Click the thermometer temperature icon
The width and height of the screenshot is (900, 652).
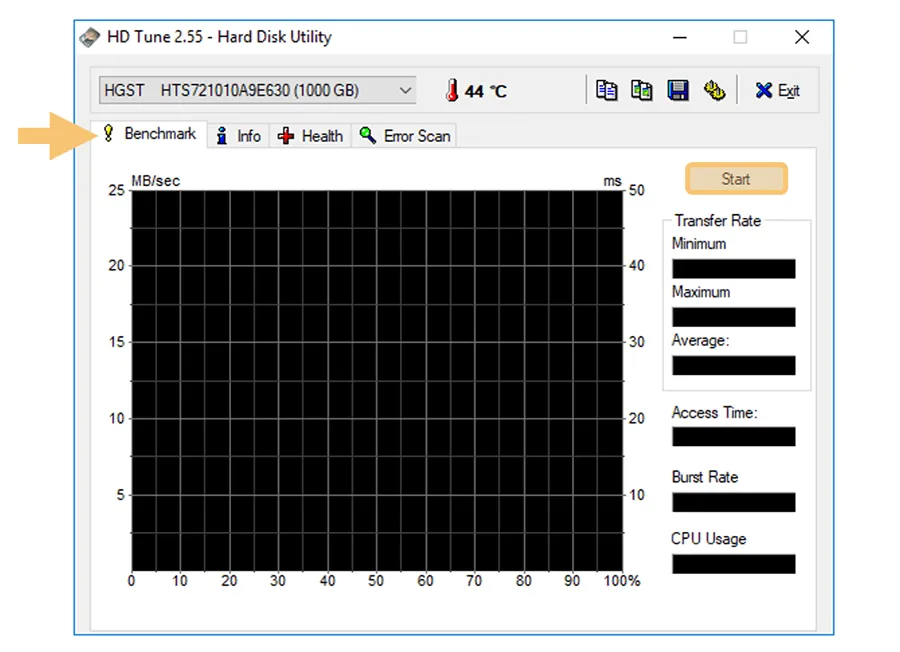pos(452,91)
